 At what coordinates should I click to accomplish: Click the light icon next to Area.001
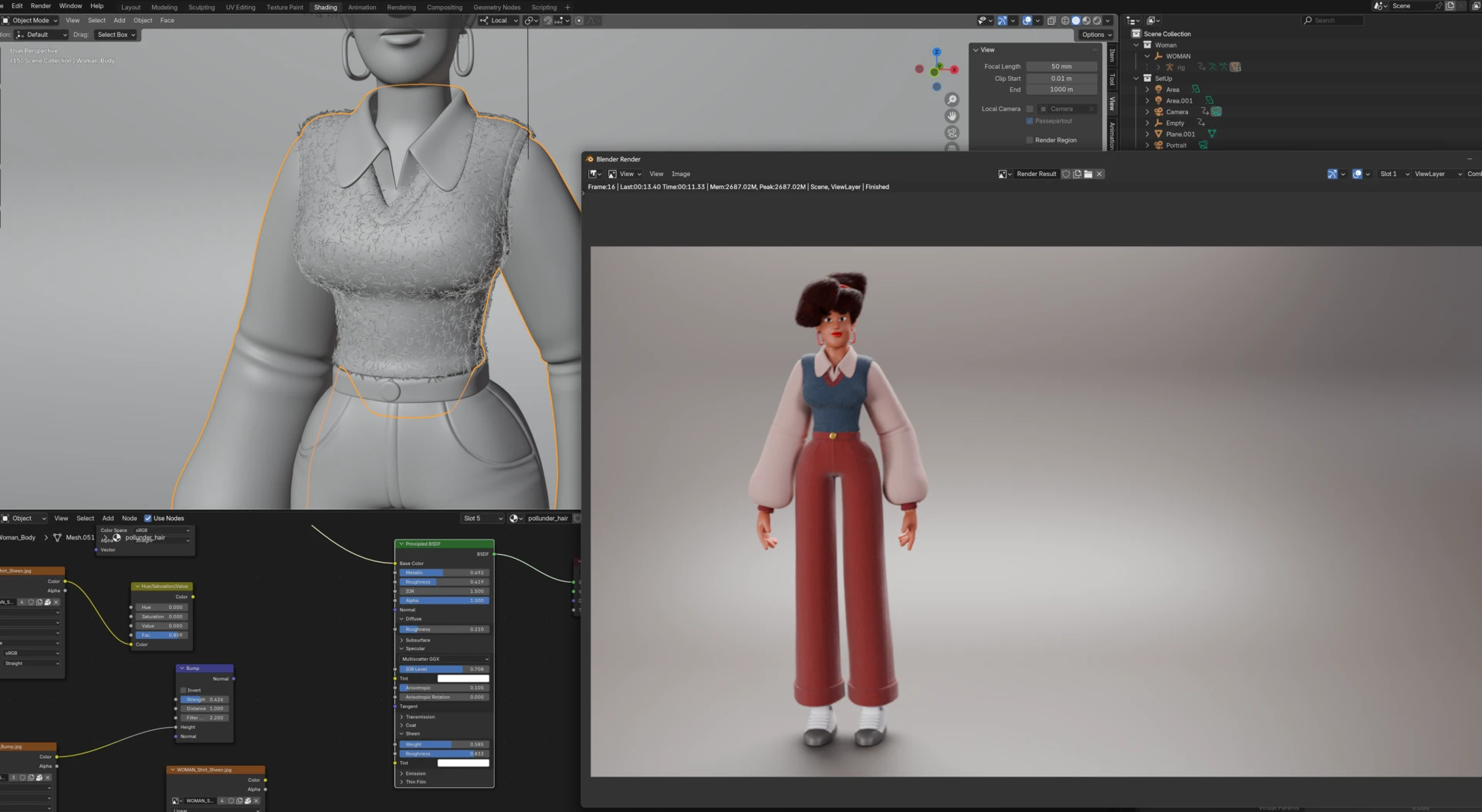tap(1159, 100)
